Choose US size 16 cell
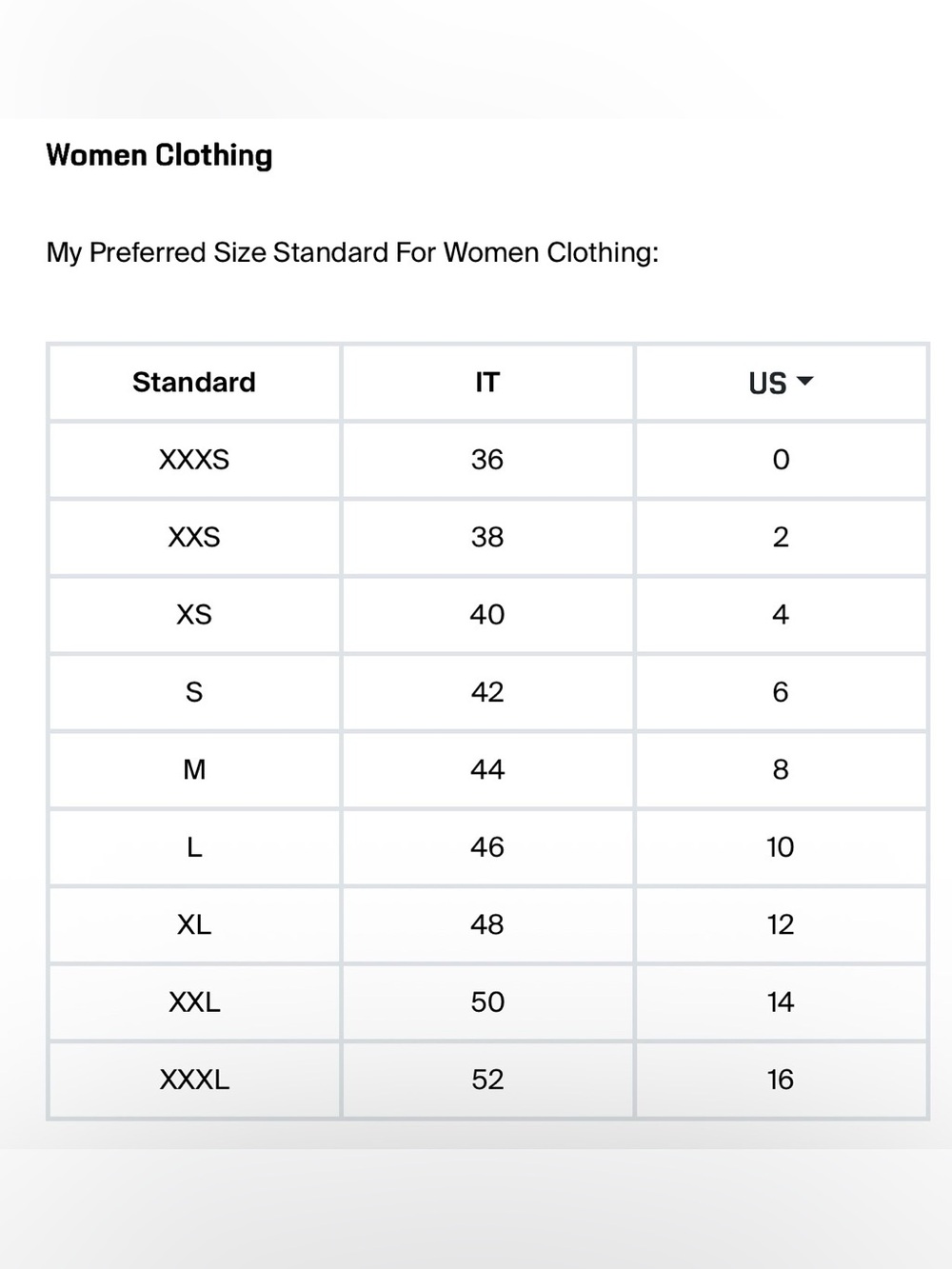Image resolution: width=952 pixels, height=1269 pixels. pos(781,1081)
